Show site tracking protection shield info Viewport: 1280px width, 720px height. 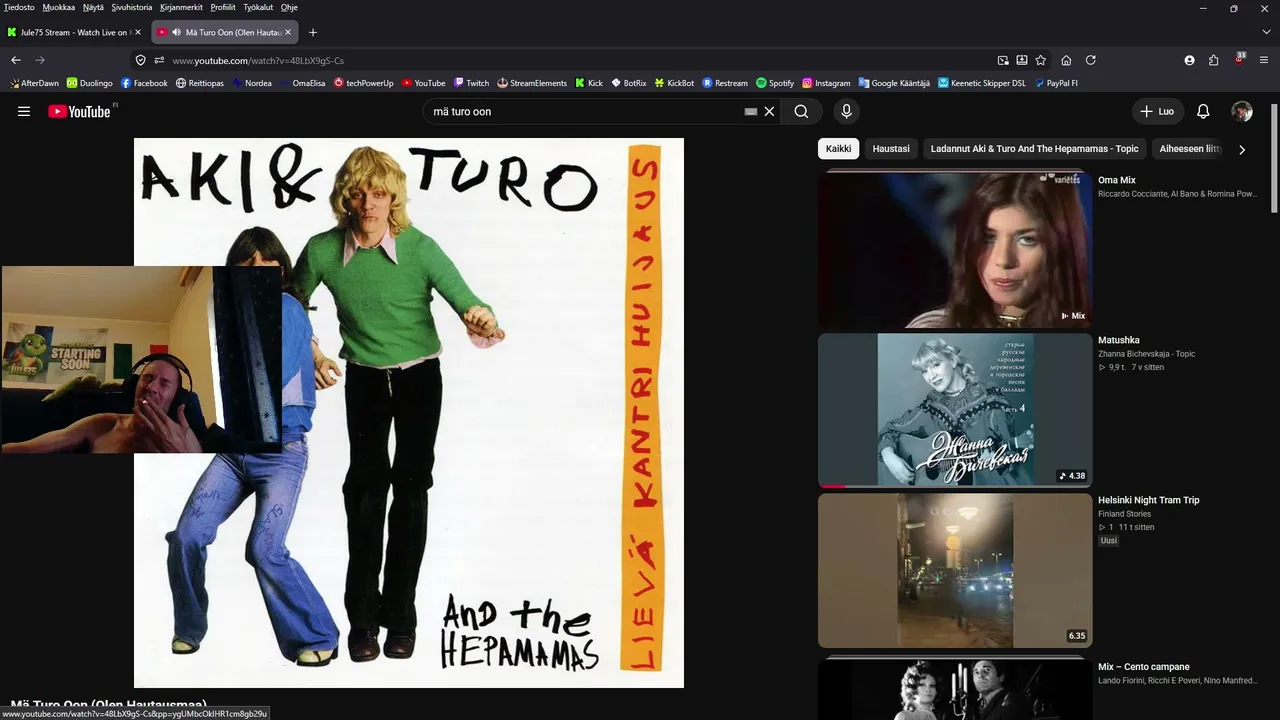[x=141, y=60]
